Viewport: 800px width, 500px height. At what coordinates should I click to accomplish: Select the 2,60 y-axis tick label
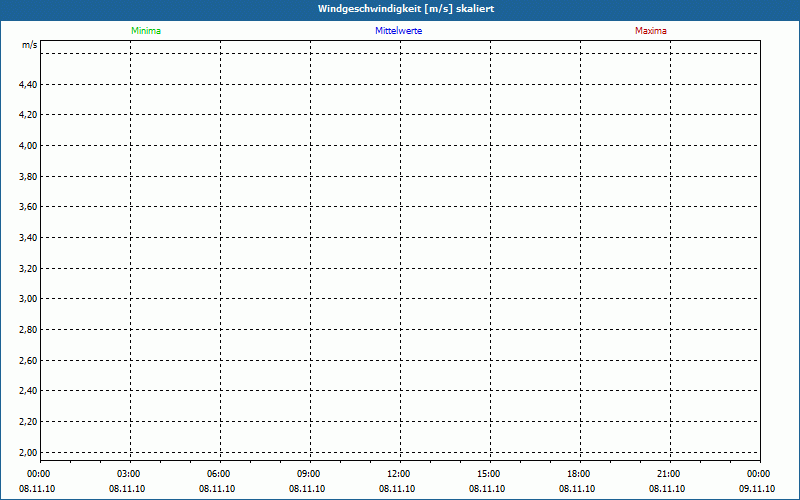coord(28,360)
